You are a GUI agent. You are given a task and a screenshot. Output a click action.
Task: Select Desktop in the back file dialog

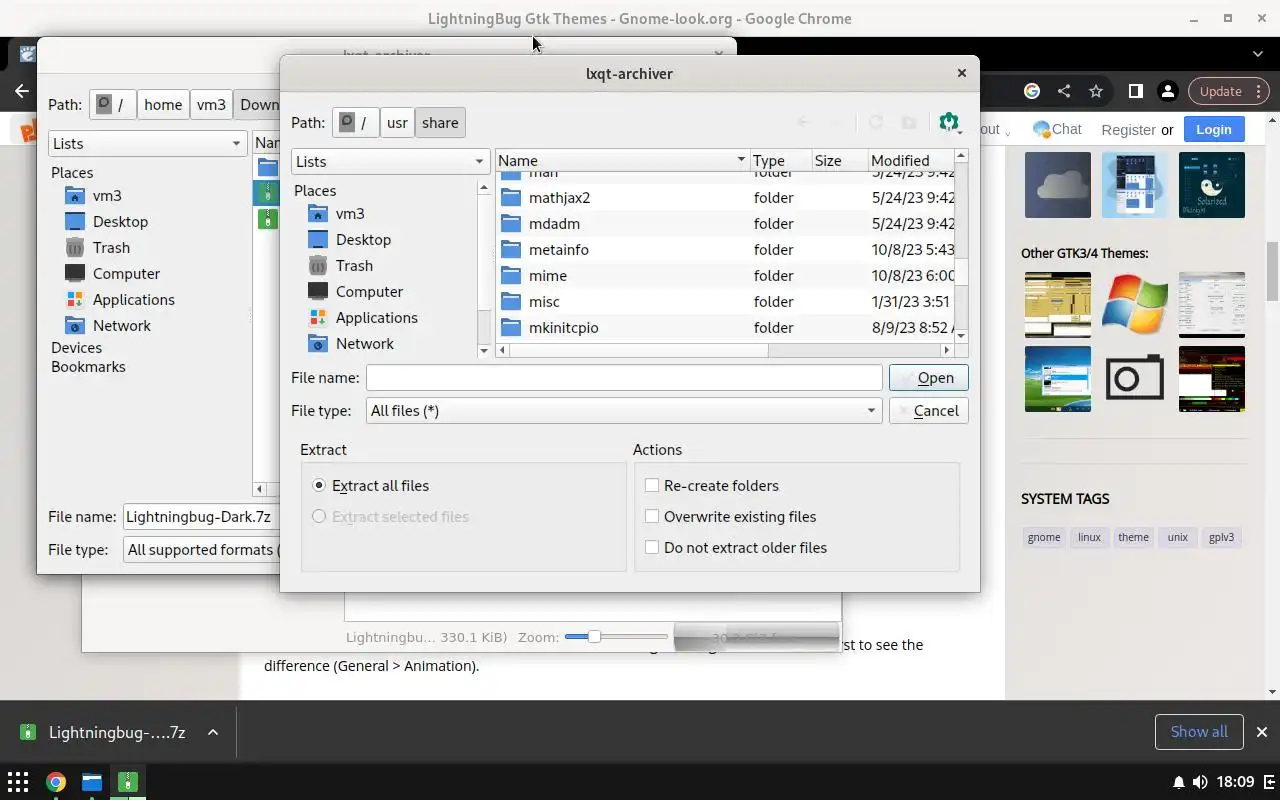(120, 222)
